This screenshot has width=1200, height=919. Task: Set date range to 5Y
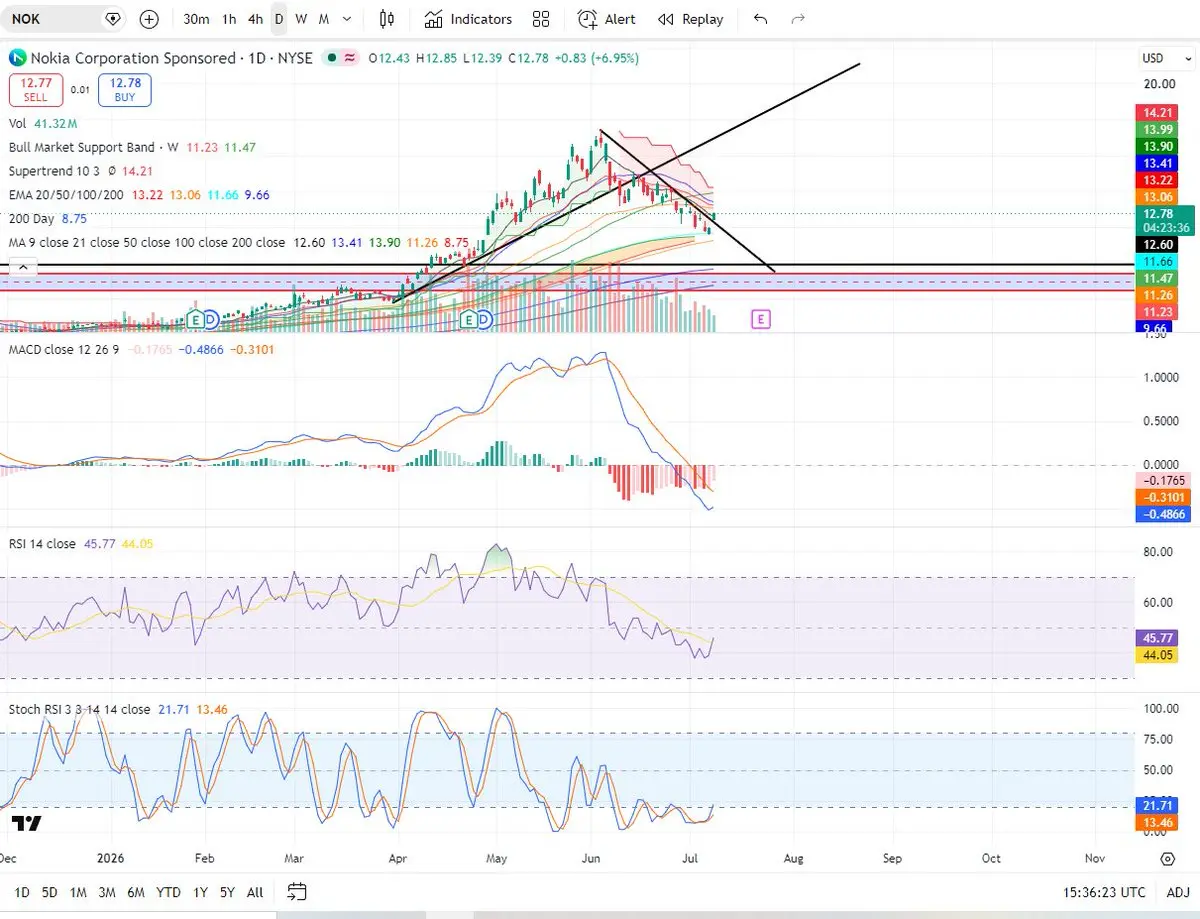pos(227,892)
